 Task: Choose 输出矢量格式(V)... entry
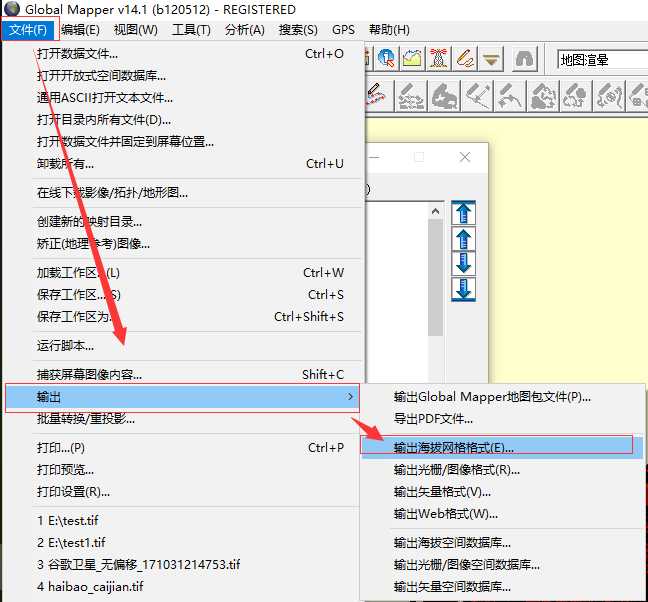502,492
